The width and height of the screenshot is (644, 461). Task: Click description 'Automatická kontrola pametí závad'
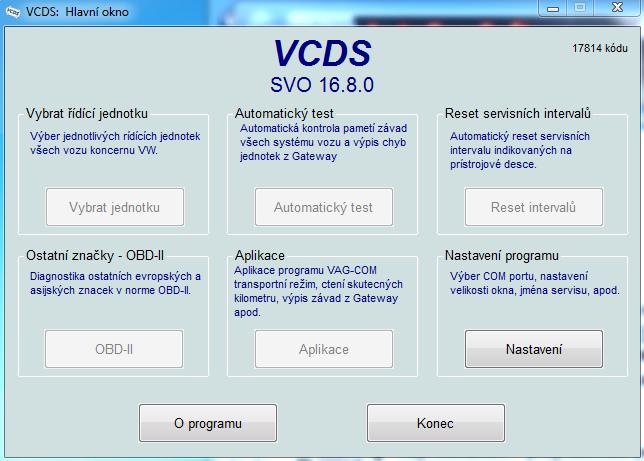point(323,128)
